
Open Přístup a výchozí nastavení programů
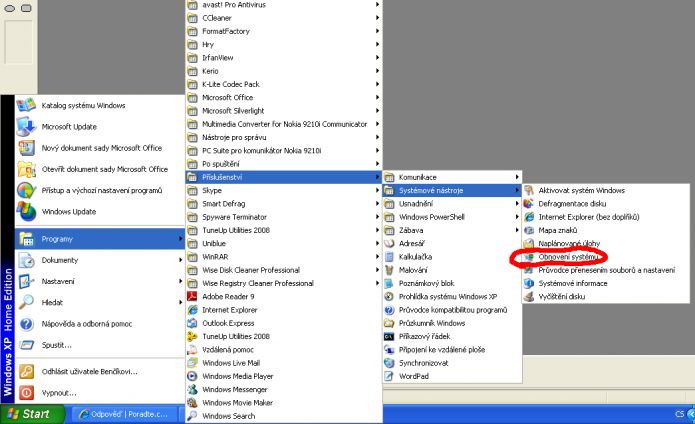pyautogui.click(x=100, y=190)
